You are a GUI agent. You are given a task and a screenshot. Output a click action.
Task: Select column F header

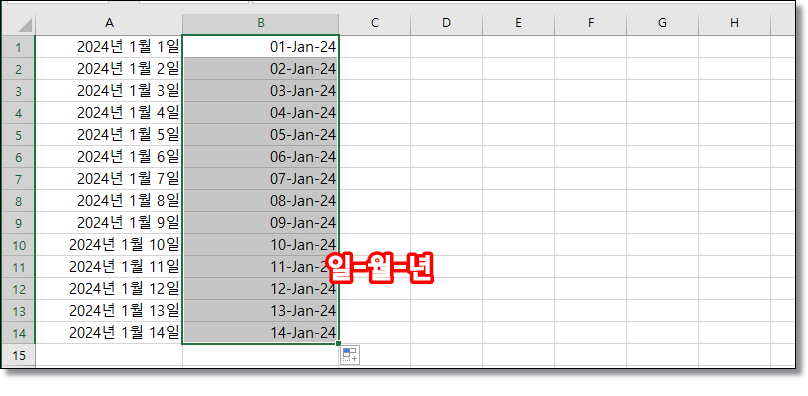pyautogui.click(x=591, y=23)
